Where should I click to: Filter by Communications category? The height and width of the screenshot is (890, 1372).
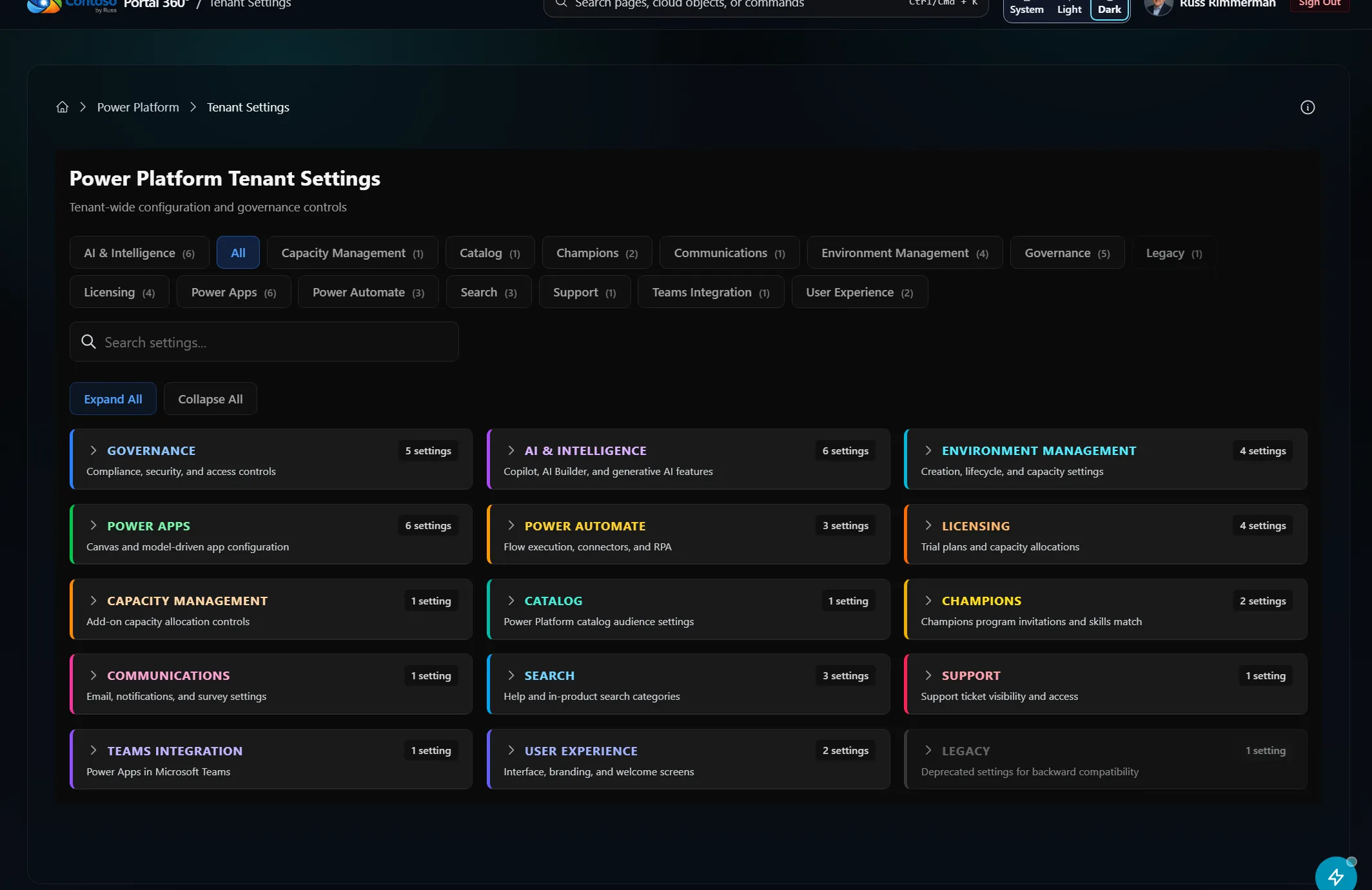coord(729,253)
